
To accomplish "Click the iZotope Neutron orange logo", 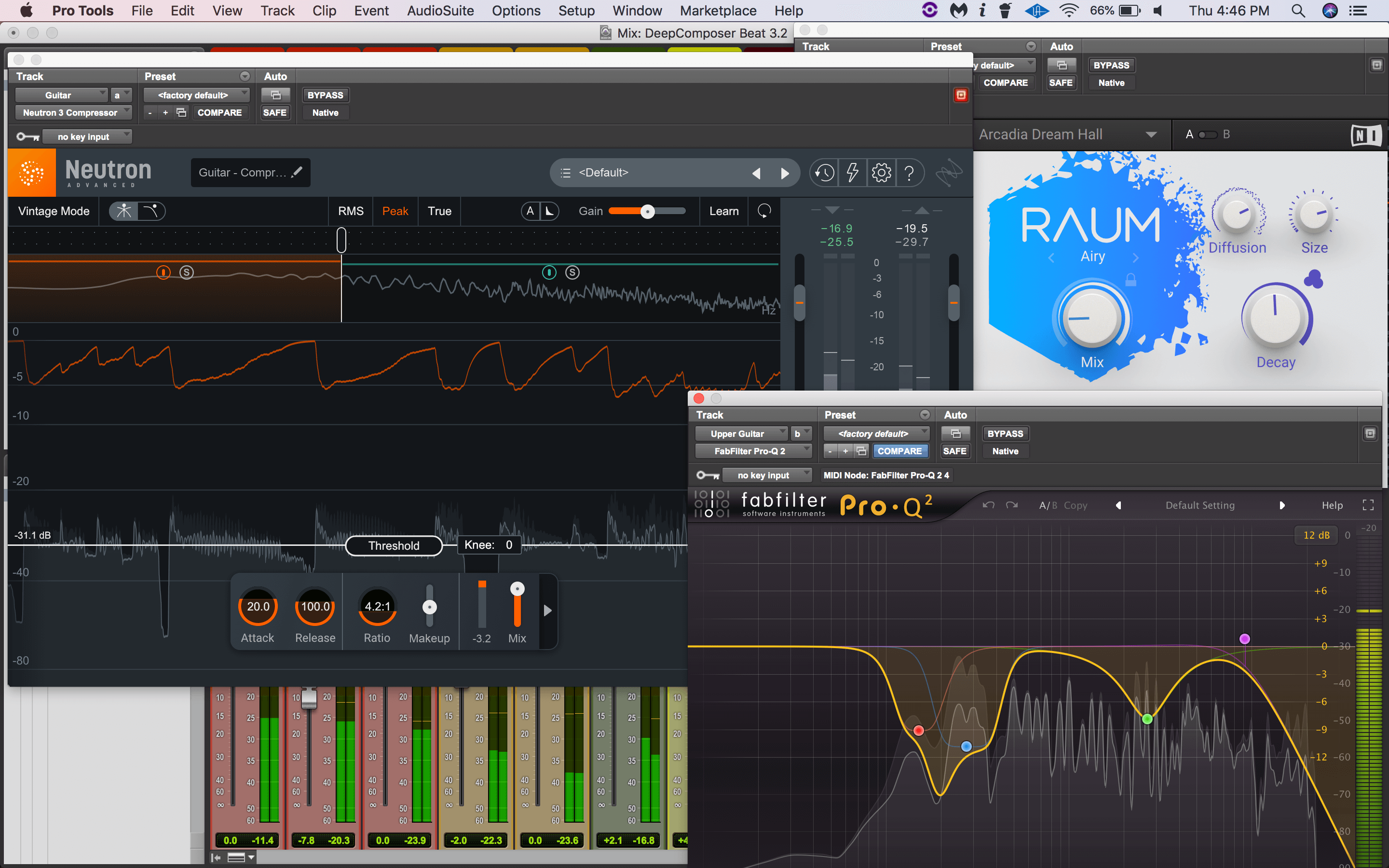I will coord(31,172).
